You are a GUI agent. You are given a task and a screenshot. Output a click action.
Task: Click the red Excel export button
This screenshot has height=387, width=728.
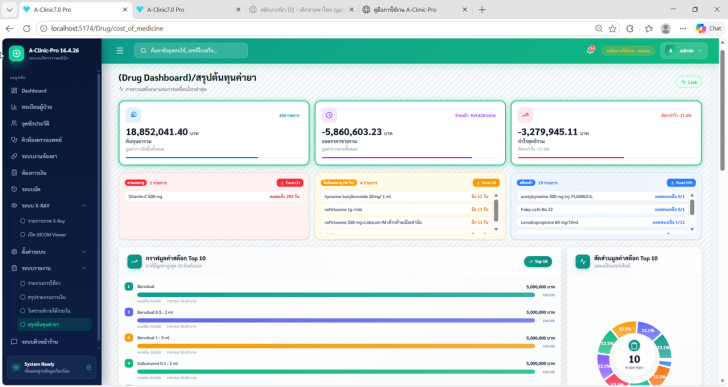click(x=290, y=183)
